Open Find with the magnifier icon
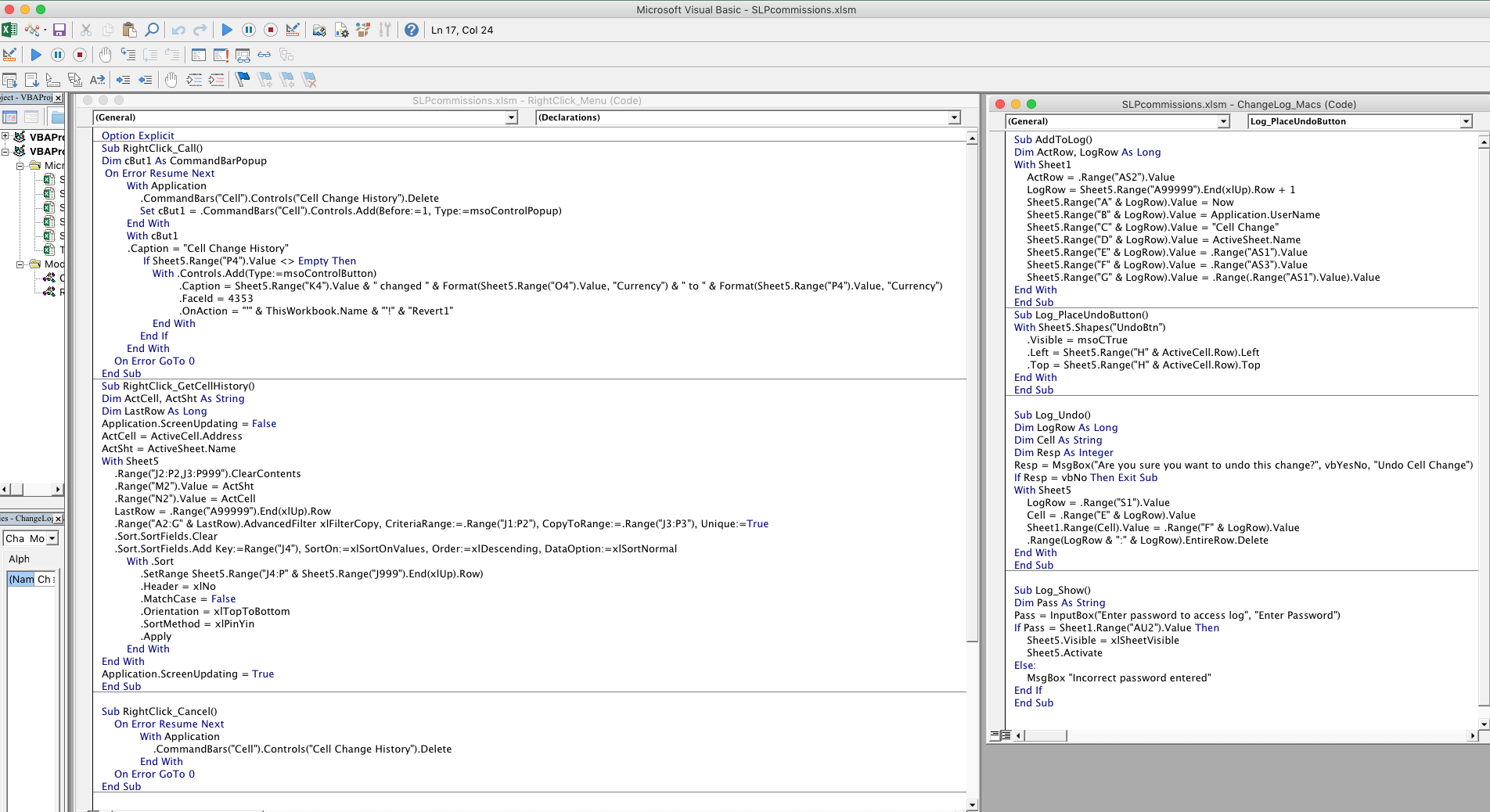The image size is (1490, 812). [x=152, y=30]
